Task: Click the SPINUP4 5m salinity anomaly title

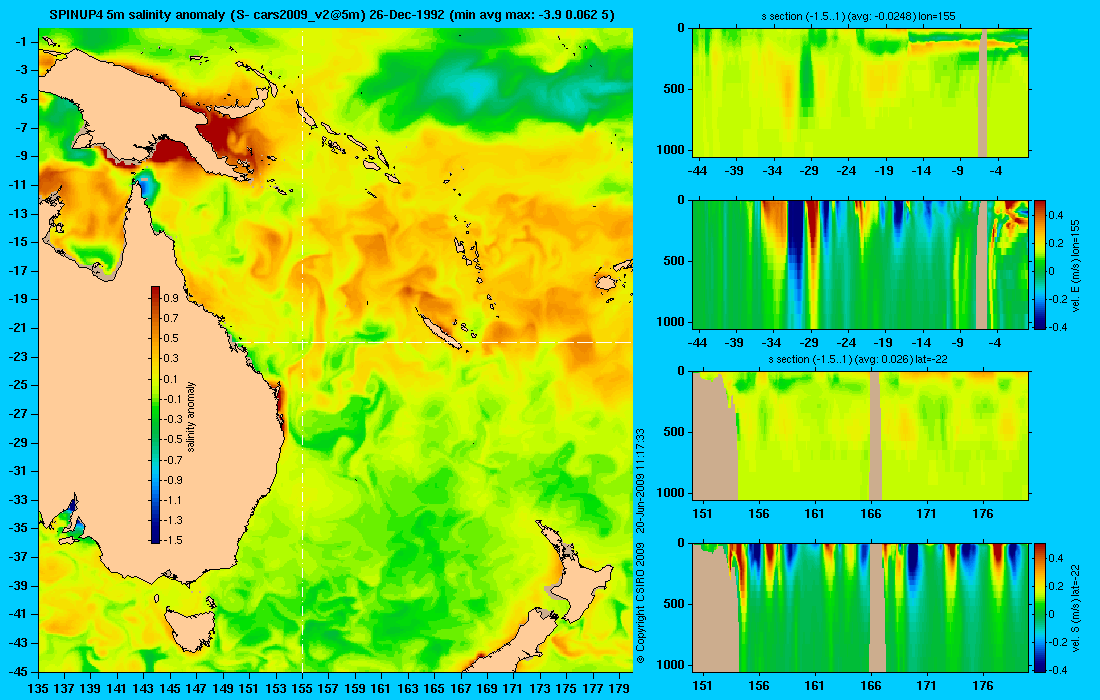Action: pos(332,15)
